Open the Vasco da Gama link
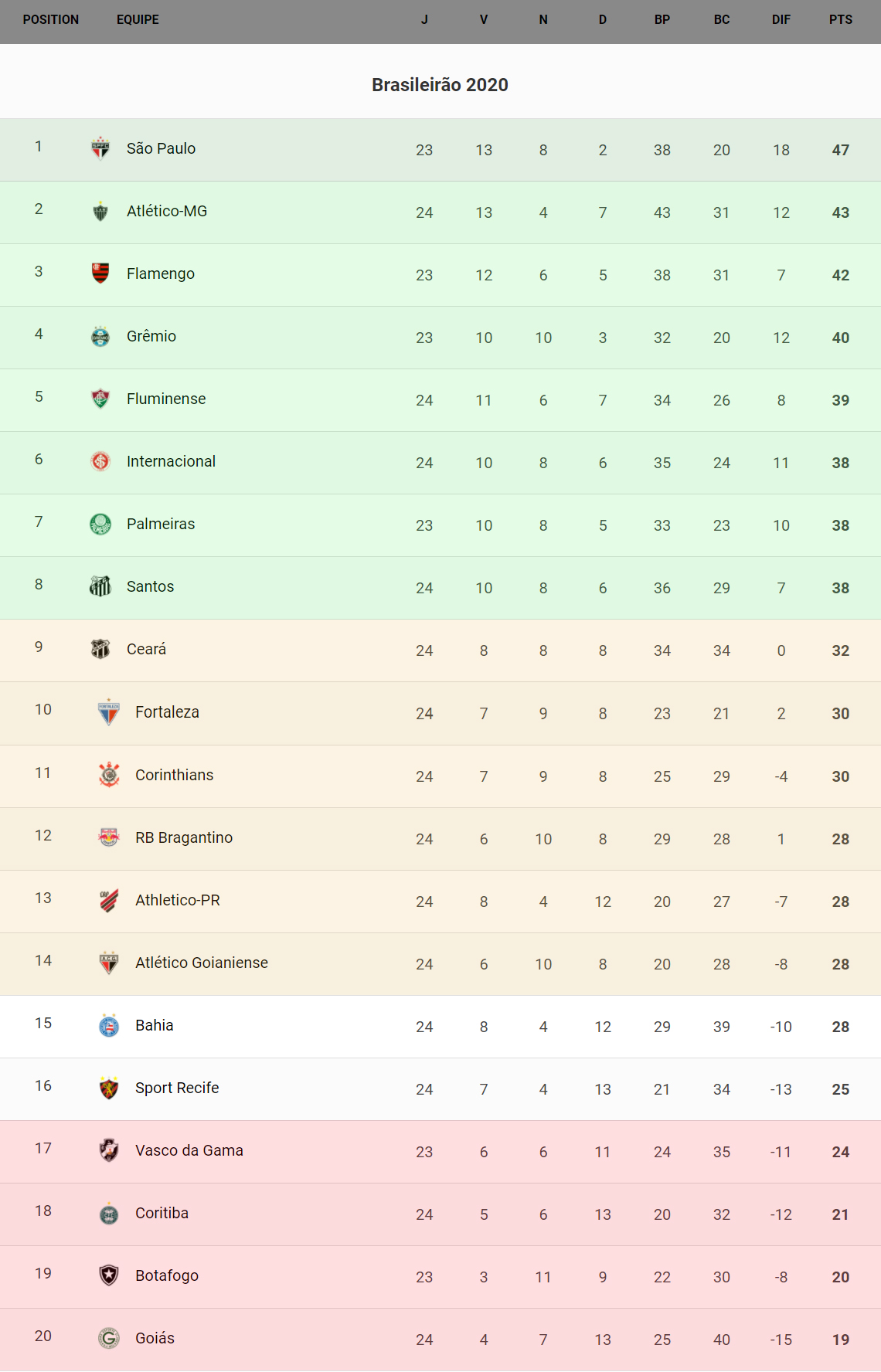Image resolution: width=881 pixels, height=1372 pixels. click(x=189, y=1150)
